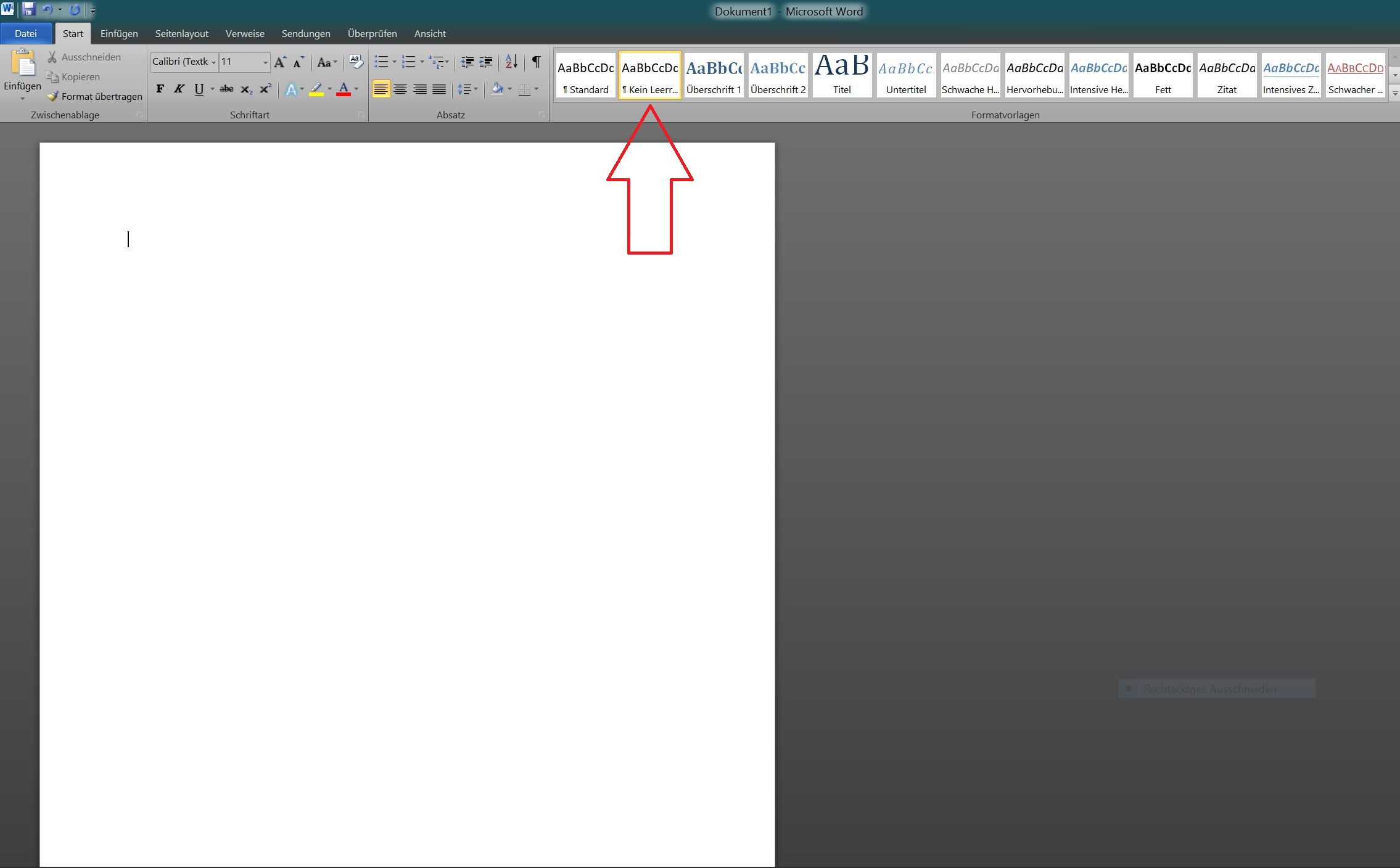The height and width of the screenshot is (868, 1400).
Task: Click the clear formatting eraser icon
Action: tap(356, 62)
